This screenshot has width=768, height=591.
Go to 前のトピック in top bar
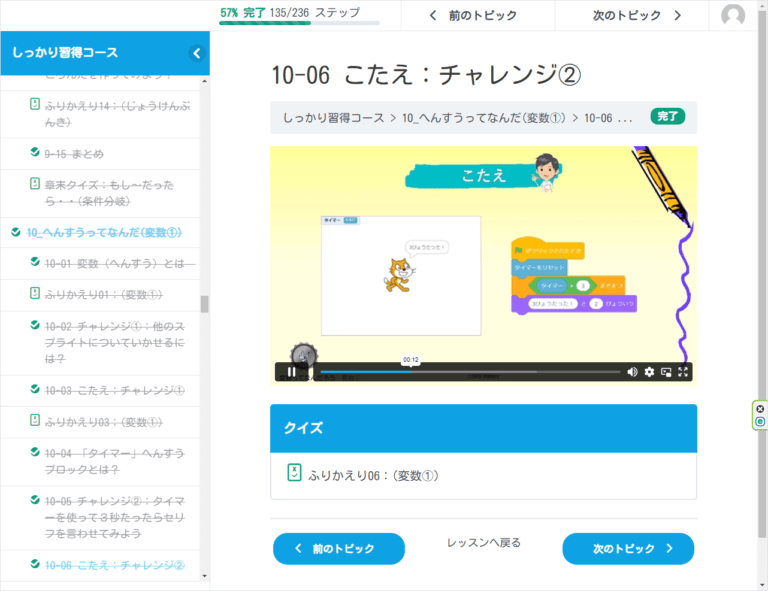[x=473, y=16]
